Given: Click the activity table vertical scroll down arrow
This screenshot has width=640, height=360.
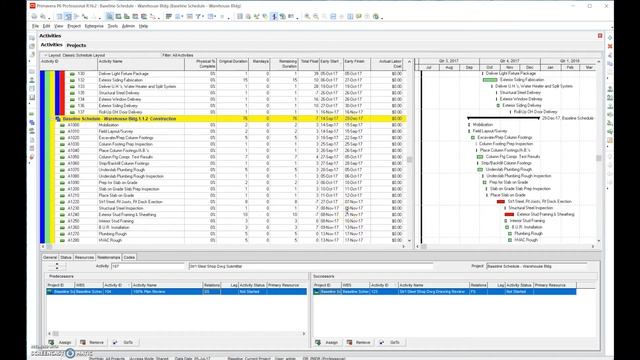Looking at the screenshot, I should 409,241.
